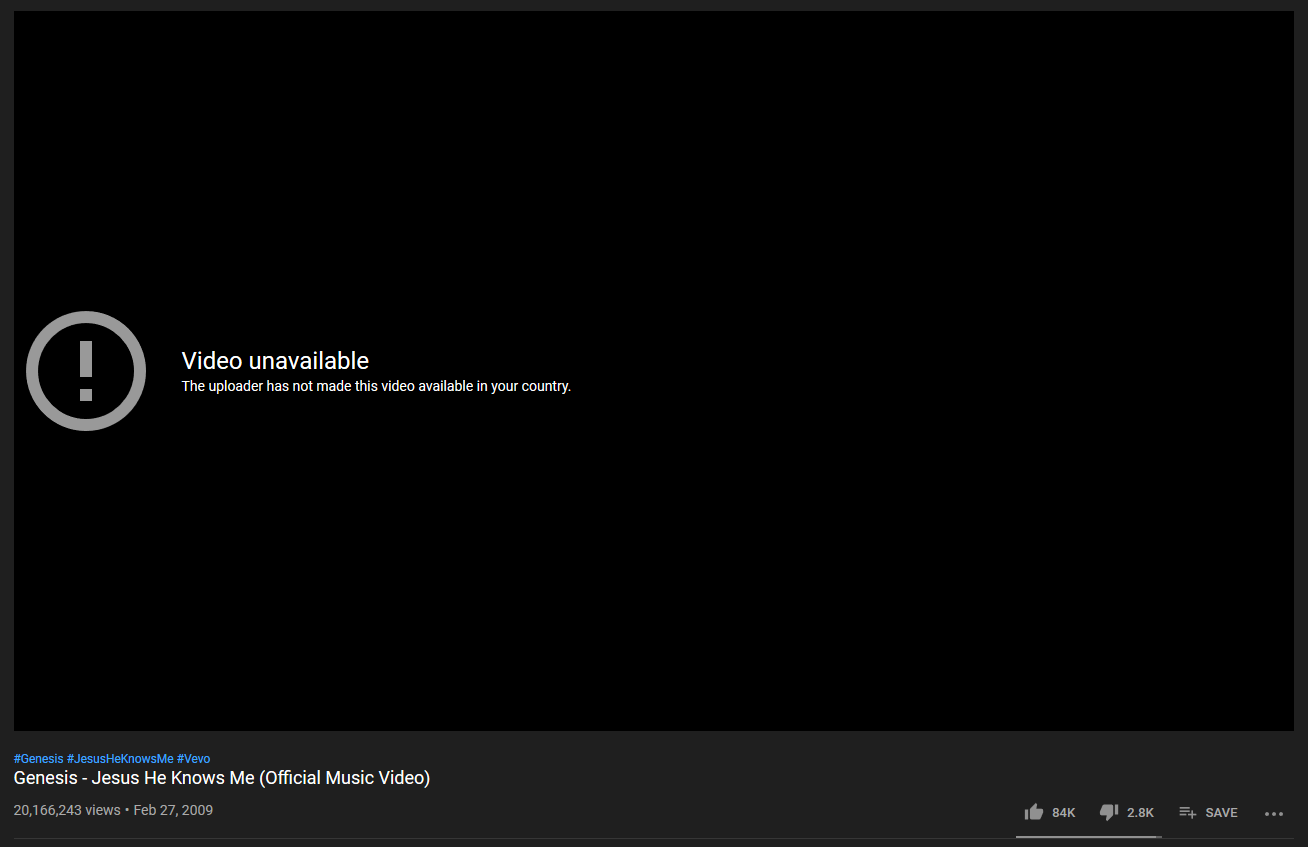Click the thumbs up like icon
The width and height of the screenshot is (1308, 847).
[x=1034, y=812]
